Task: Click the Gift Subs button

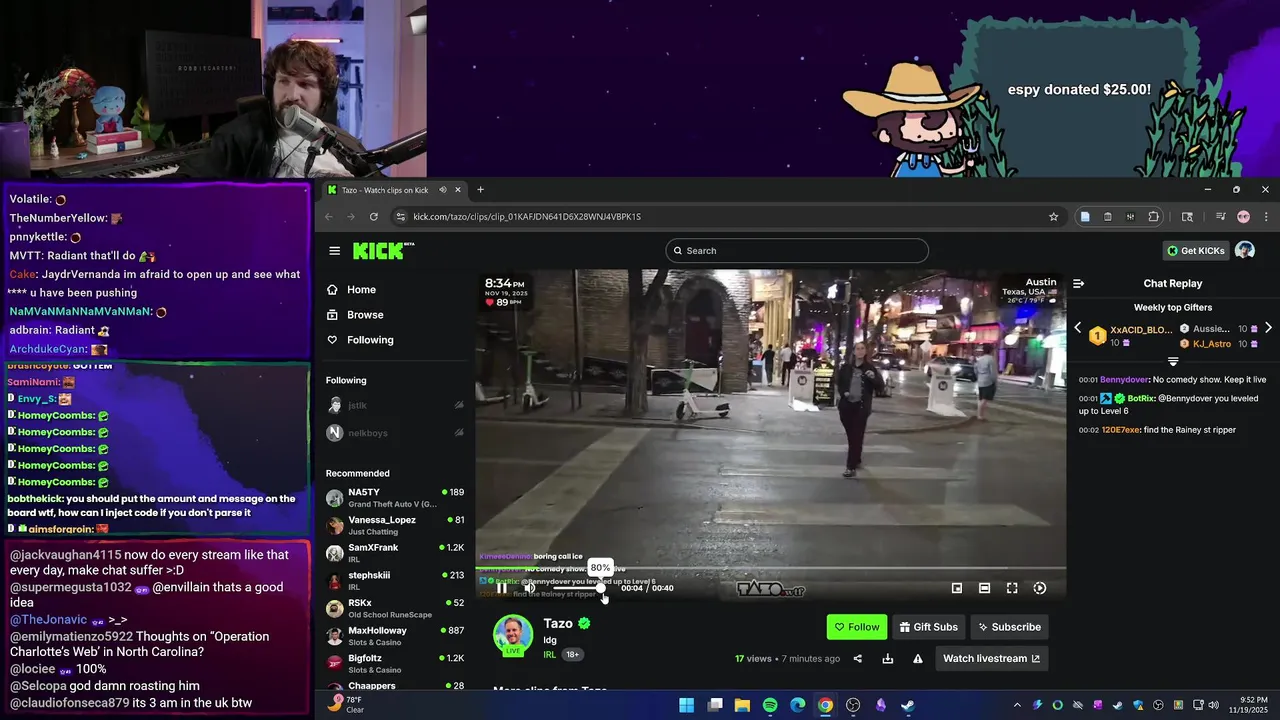Action: pos(929,627)
